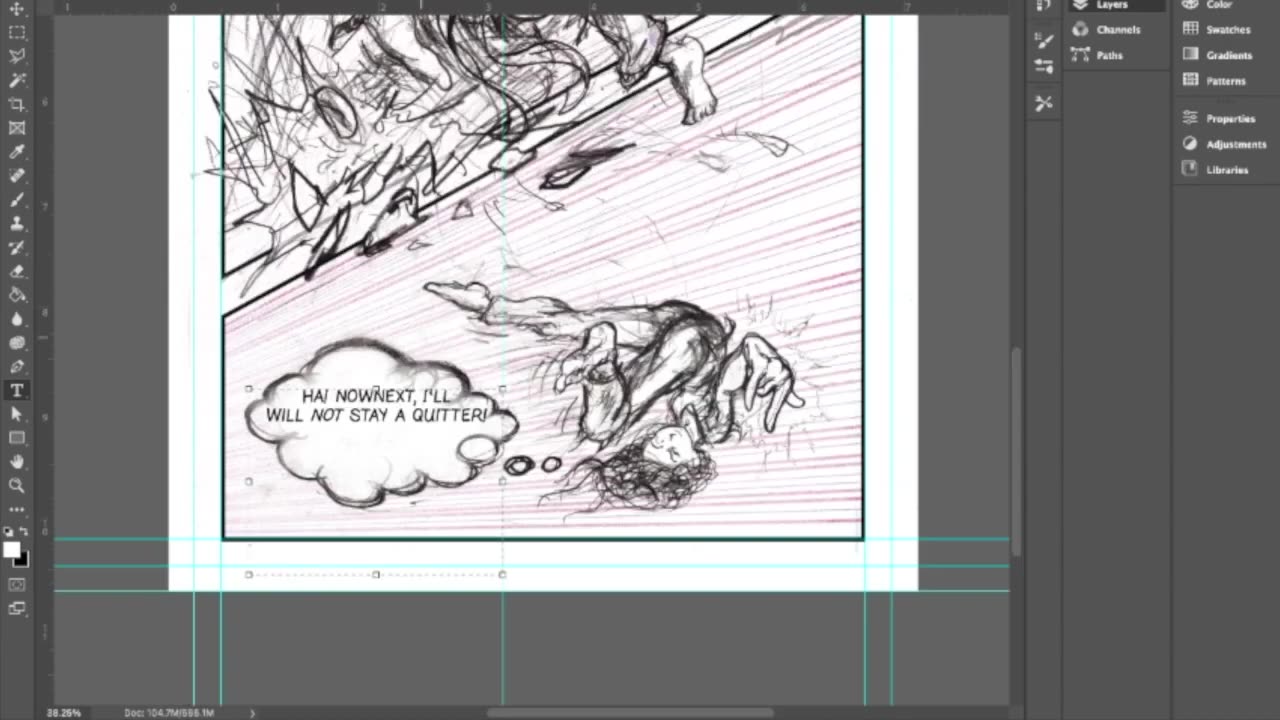Click the bottom-middle text box handle
Image resolution: width=1280 pixels, height=720 pixels.
(x=376, y=574)
